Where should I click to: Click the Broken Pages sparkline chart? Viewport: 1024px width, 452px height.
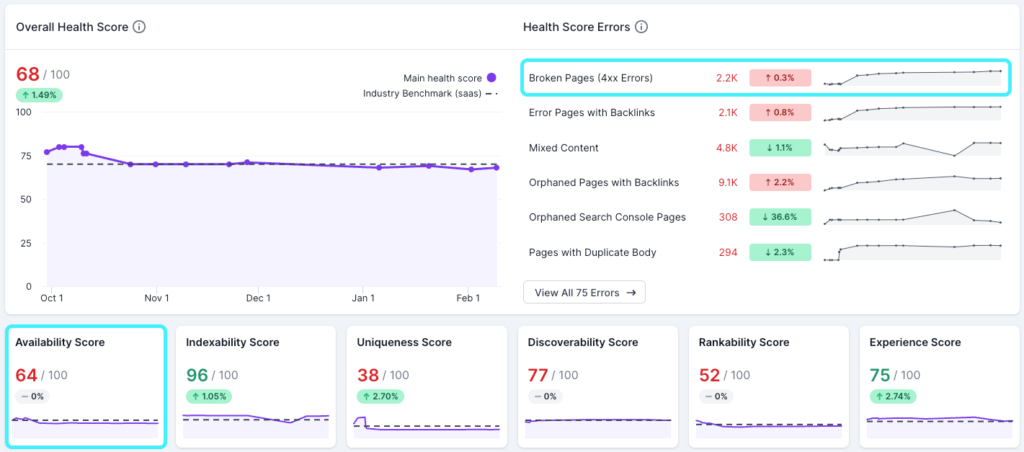(x=911, y=77)
